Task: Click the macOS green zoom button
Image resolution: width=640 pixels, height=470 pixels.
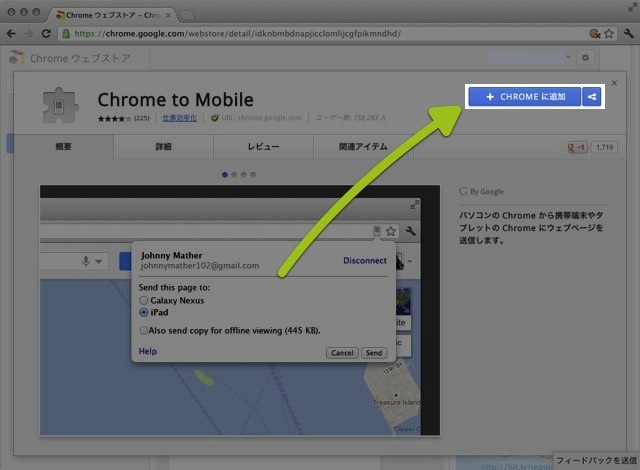Action: [36, 12]
